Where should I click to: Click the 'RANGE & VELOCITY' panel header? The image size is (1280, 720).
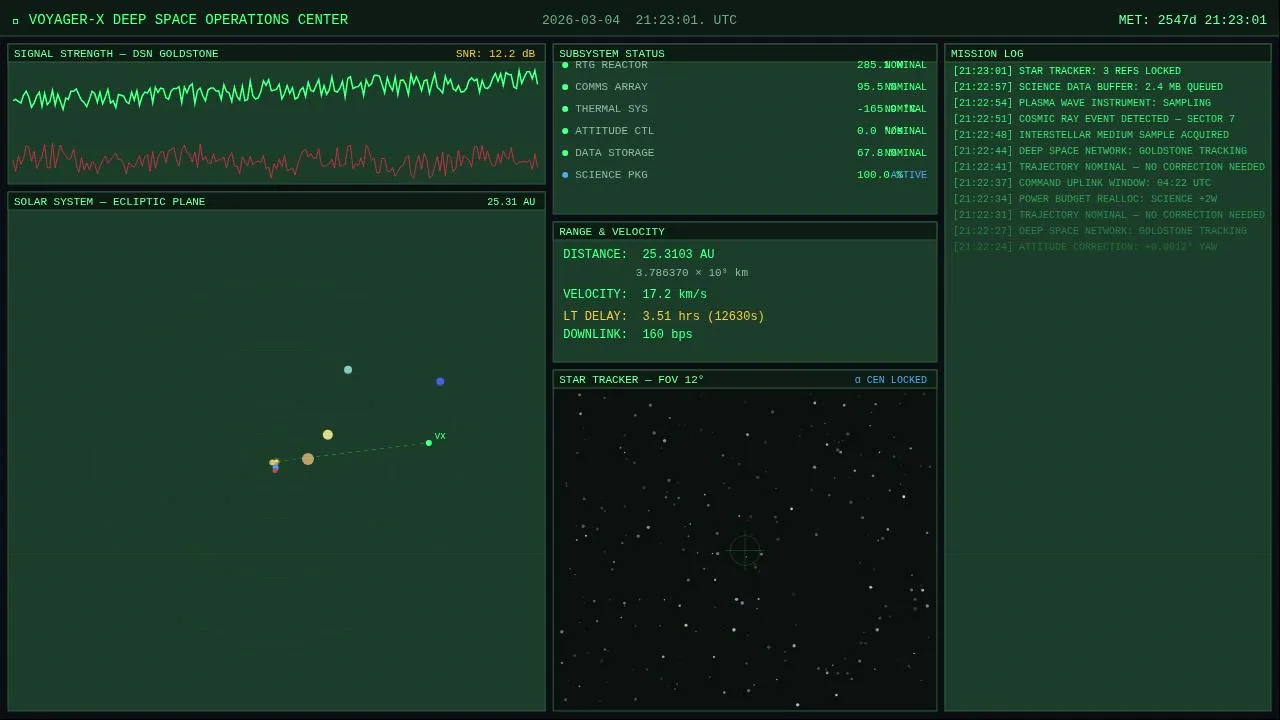pyautogui.click(x=611, y=232)
